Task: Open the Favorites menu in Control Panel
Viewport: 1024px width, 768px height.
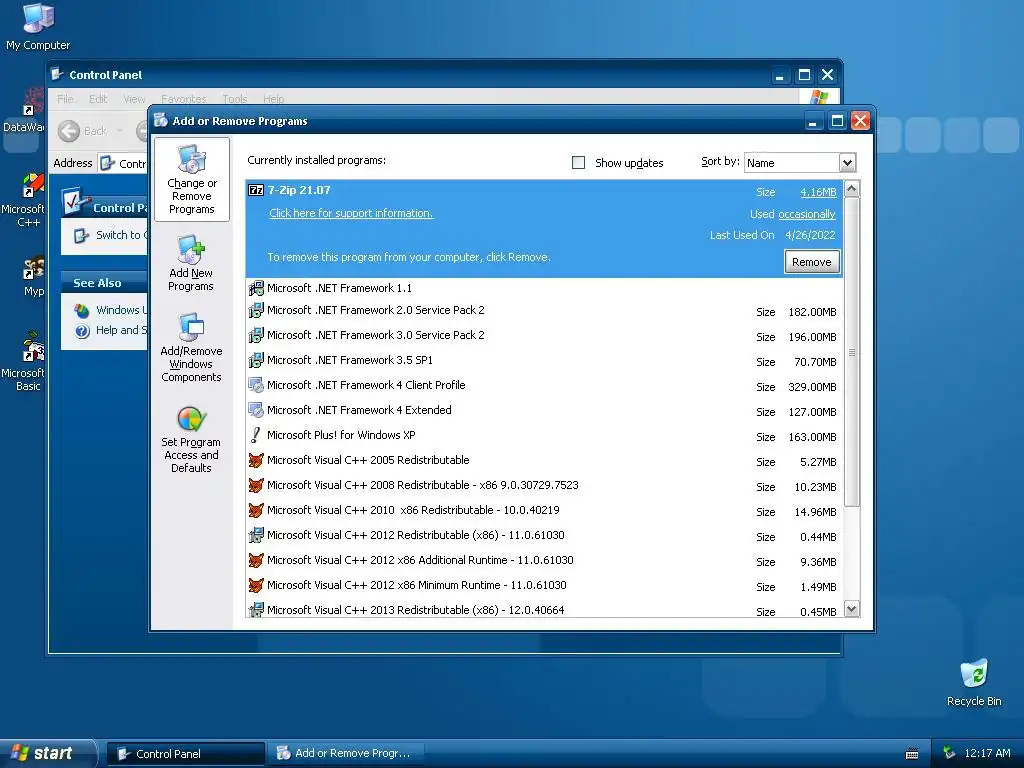Action: (184, 99)
